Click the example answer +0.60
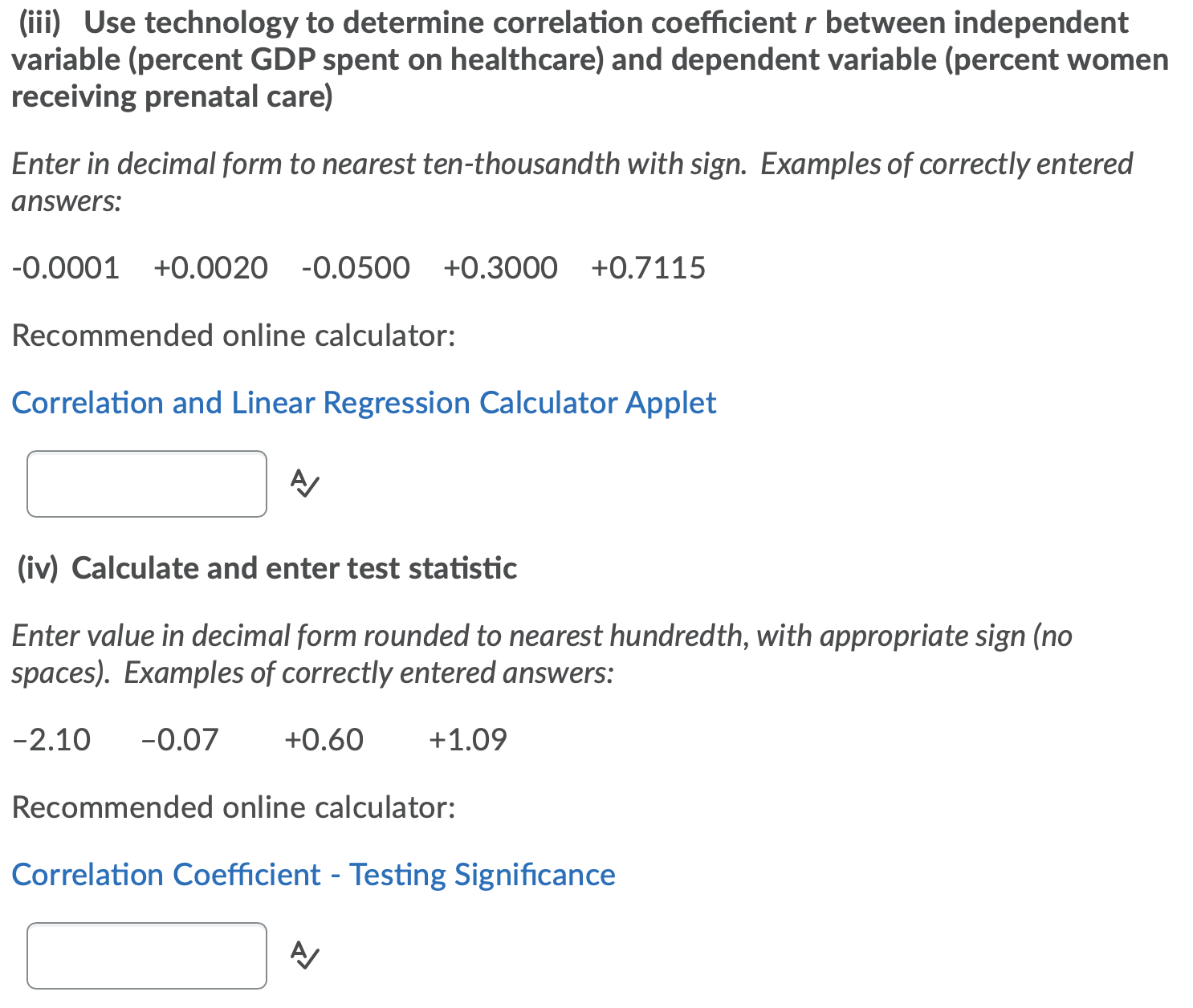This screenshot has width=1193, height=1008. [x=324, y=740]
